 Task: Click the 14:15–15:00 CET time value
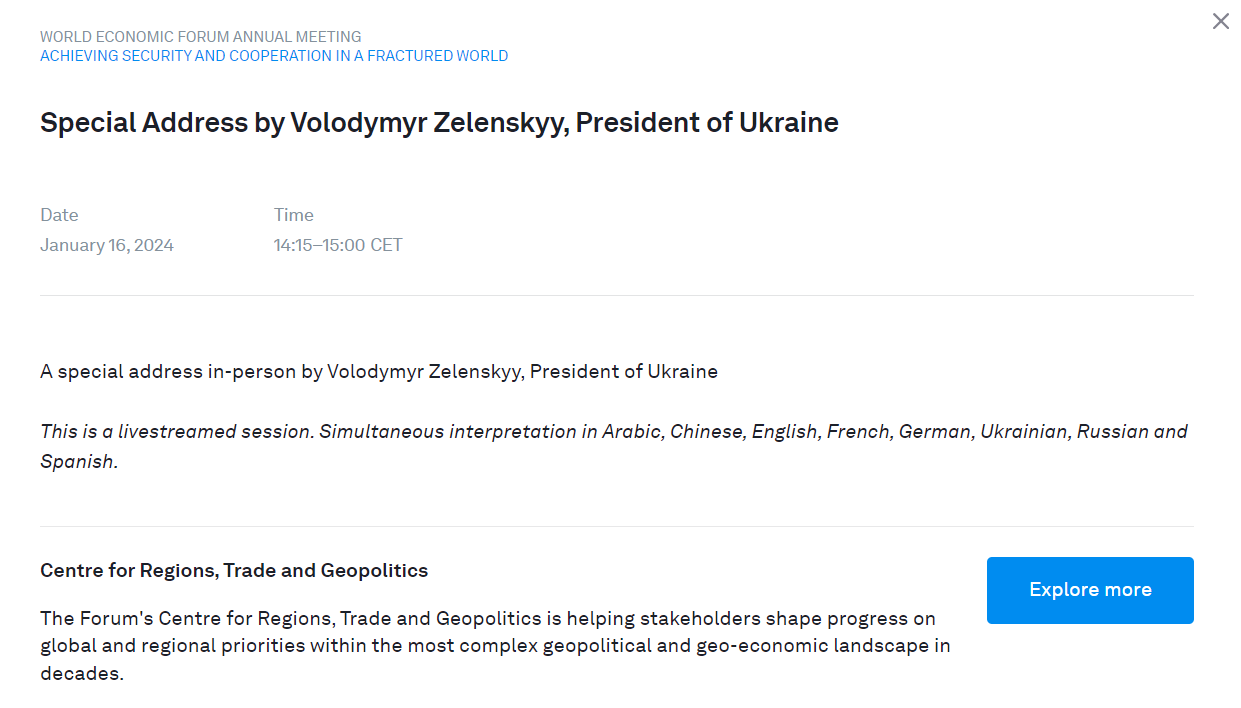(x=338, y=244)
